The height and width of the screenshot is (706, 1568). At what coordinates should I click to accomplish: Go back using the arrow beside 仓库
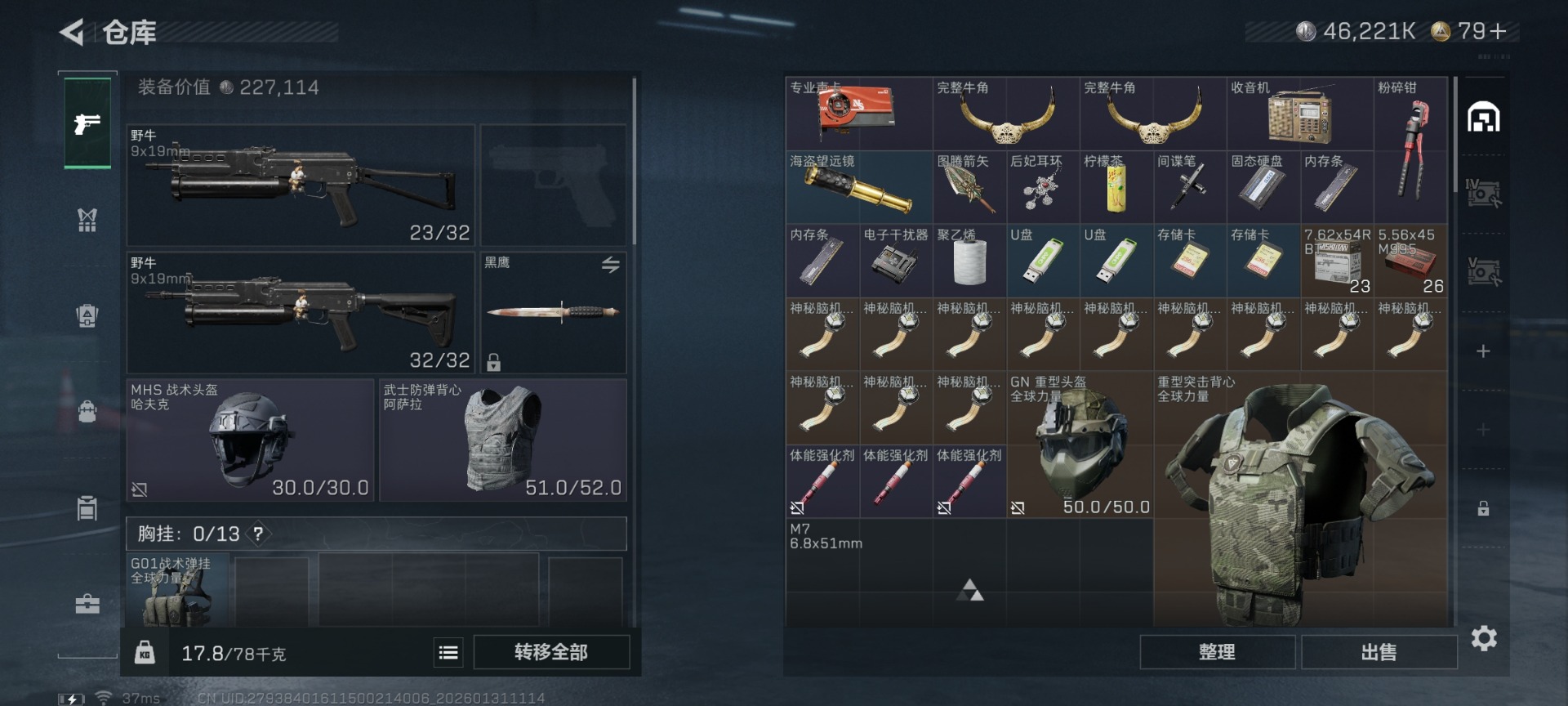click(71, 33)
